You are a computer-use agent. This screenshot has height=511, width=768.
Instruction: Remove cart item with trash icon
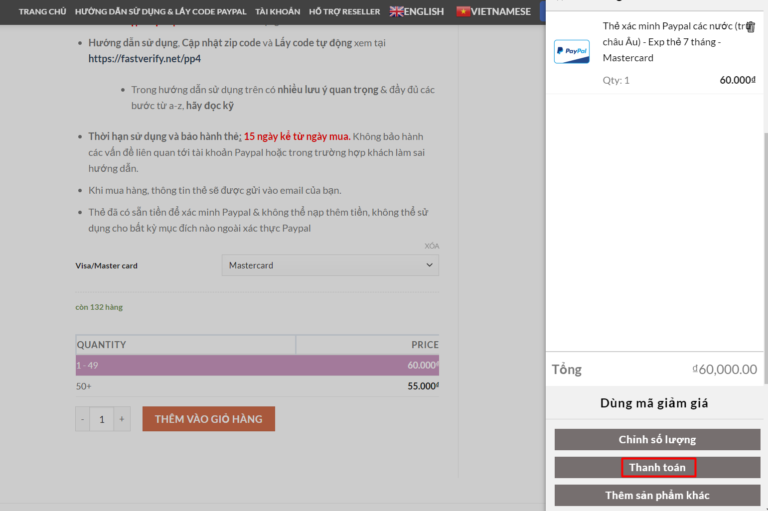(750, 27)
